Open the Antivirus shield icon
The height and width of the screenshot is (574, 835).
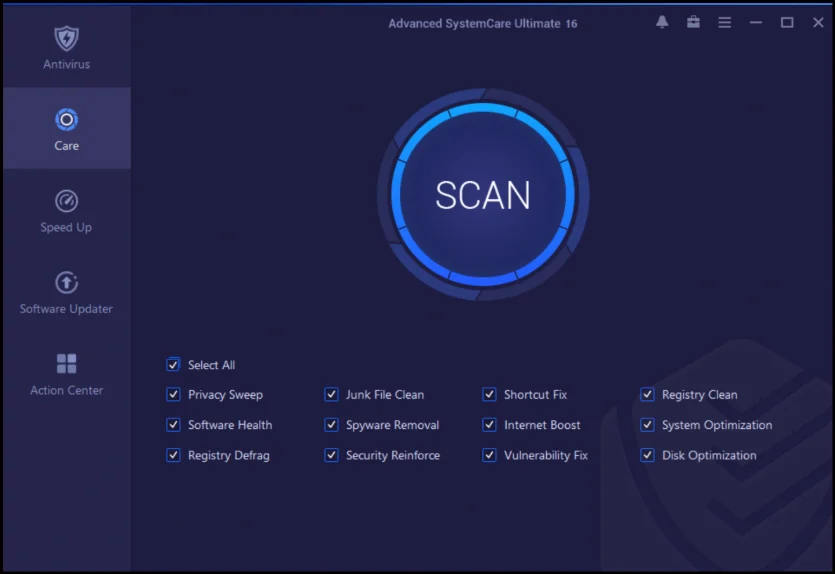coord(67,38)
